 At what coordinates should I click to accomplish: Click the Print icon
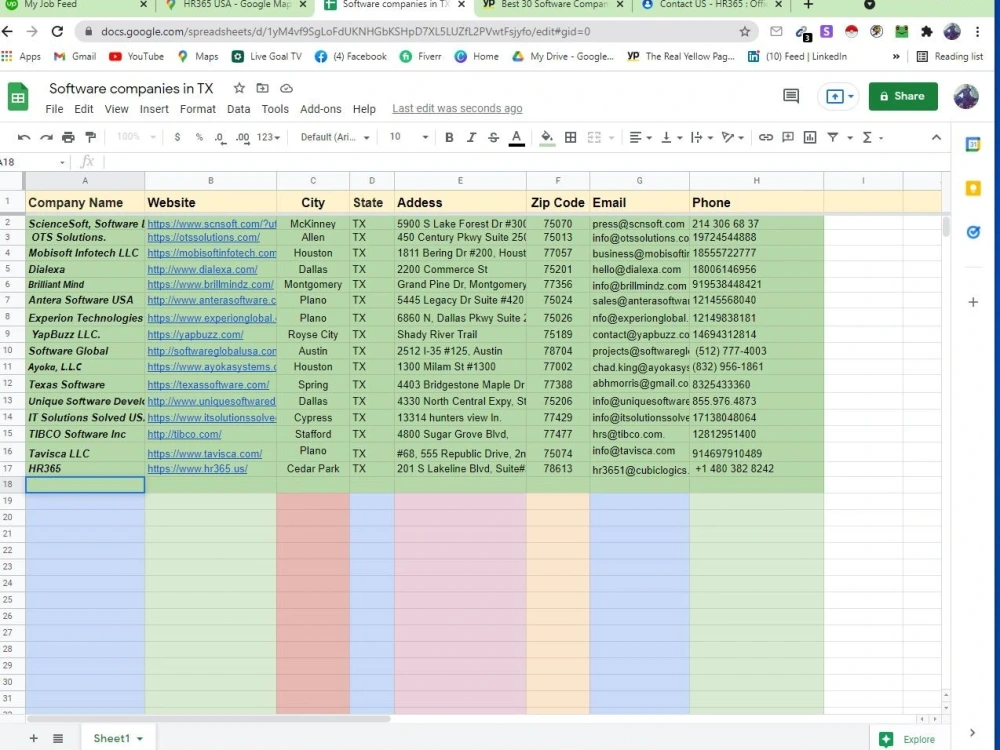68,137
